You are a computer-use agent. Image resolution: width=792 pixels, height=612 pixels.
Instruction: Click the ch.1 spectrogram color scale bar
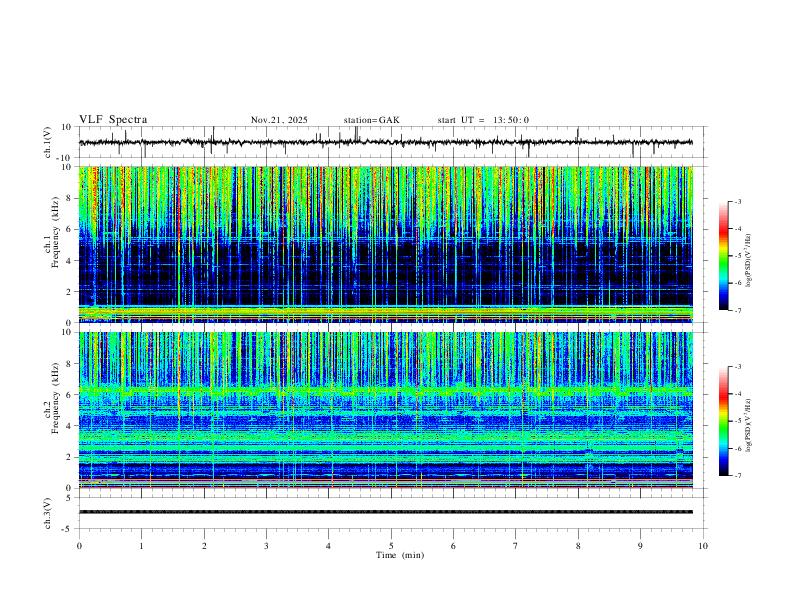[x=723, y=256]
